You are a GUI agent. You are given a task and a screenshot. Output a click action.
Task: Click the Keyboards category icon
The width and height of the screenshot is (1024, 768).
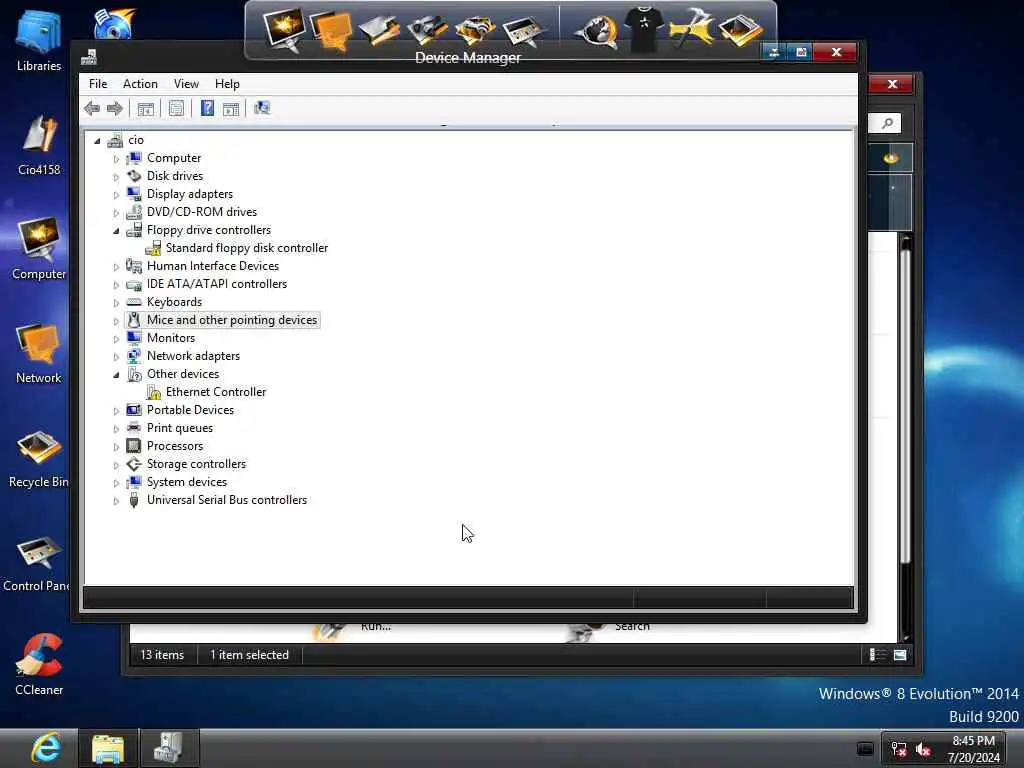[134, 302]
